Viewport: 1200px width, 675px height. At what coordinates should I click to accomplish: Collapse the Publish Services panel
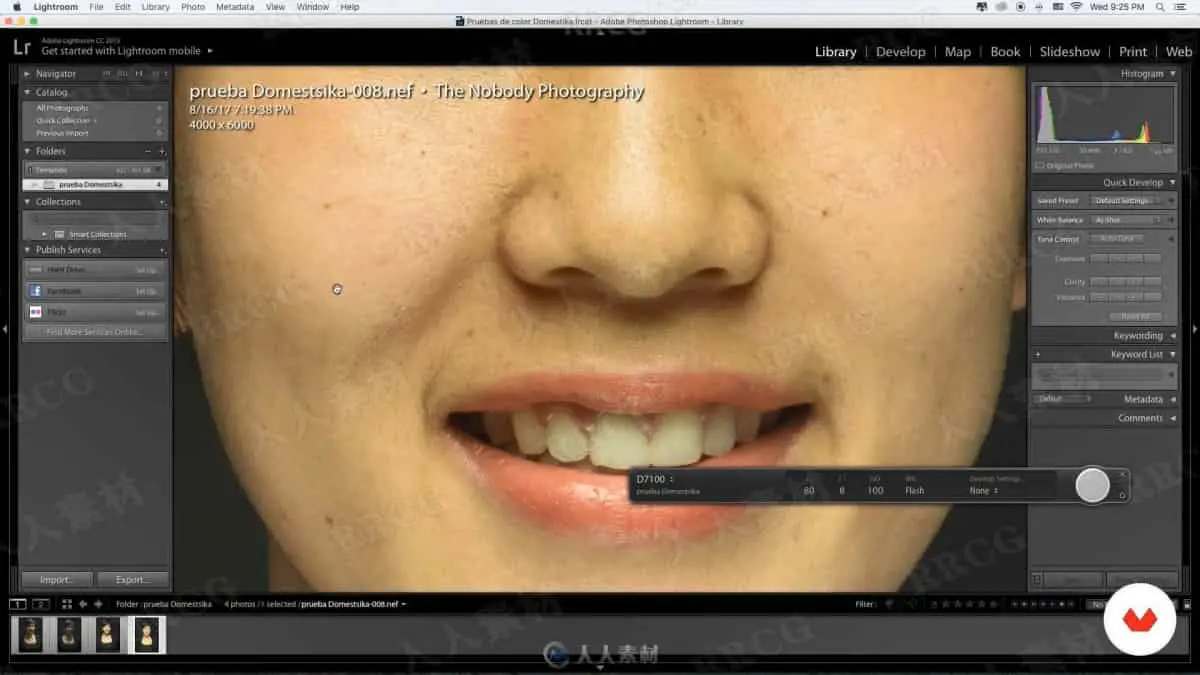click(x=28, y=250)
